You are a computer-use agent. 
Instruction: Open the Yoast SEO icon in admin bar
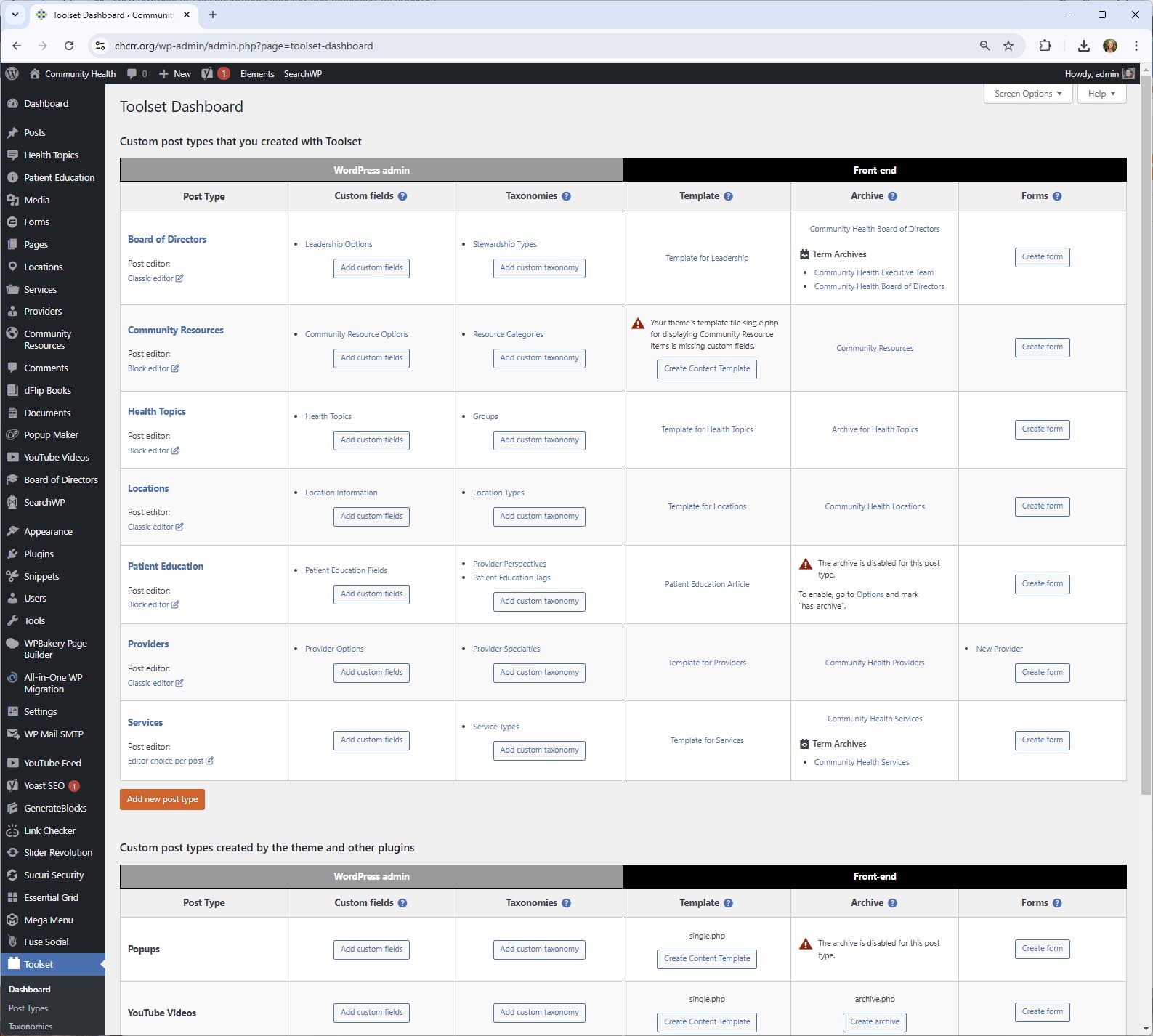(207, 73)
